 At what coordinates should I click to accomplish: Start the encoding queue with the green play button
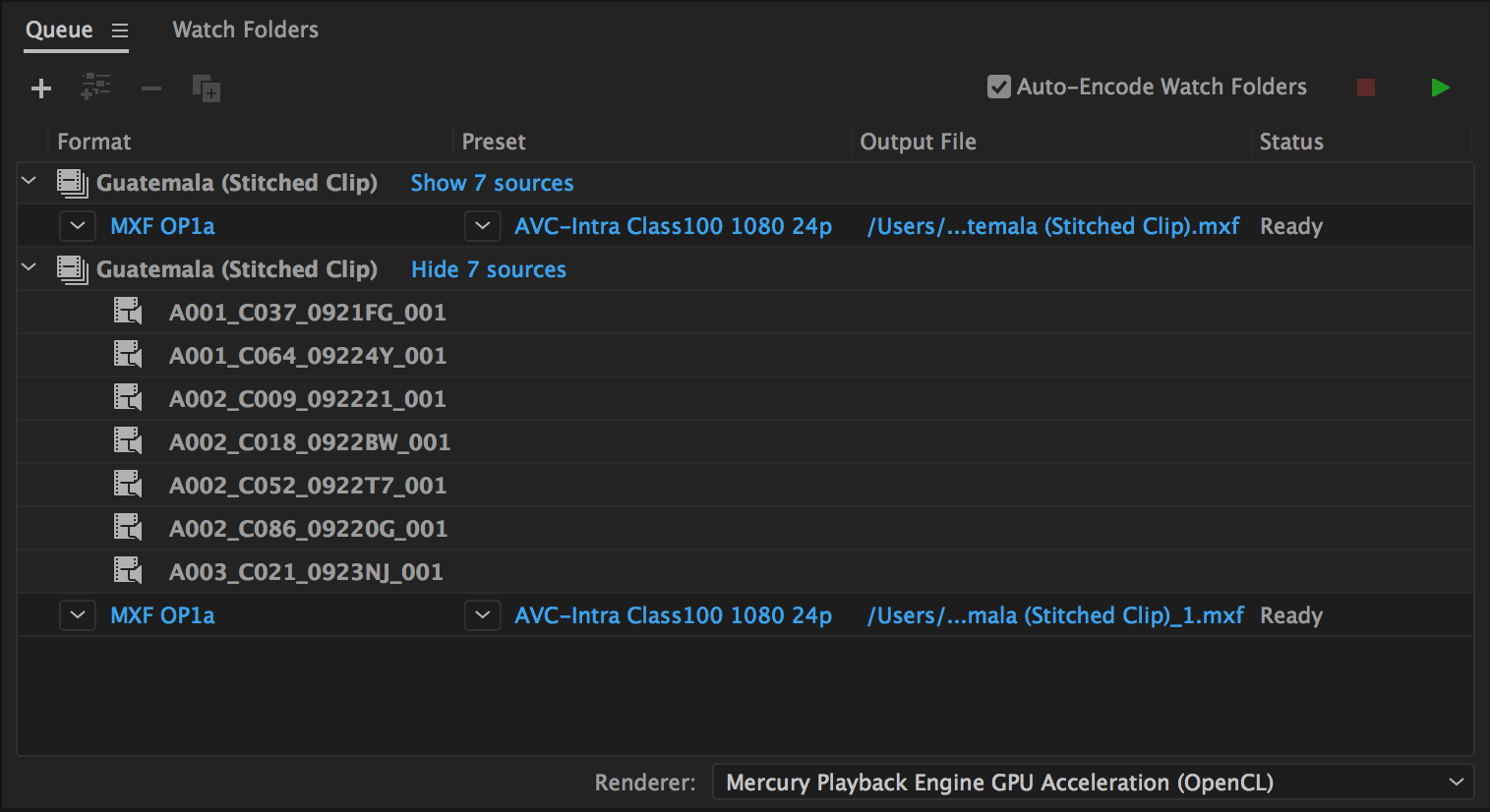(1439, 87)
